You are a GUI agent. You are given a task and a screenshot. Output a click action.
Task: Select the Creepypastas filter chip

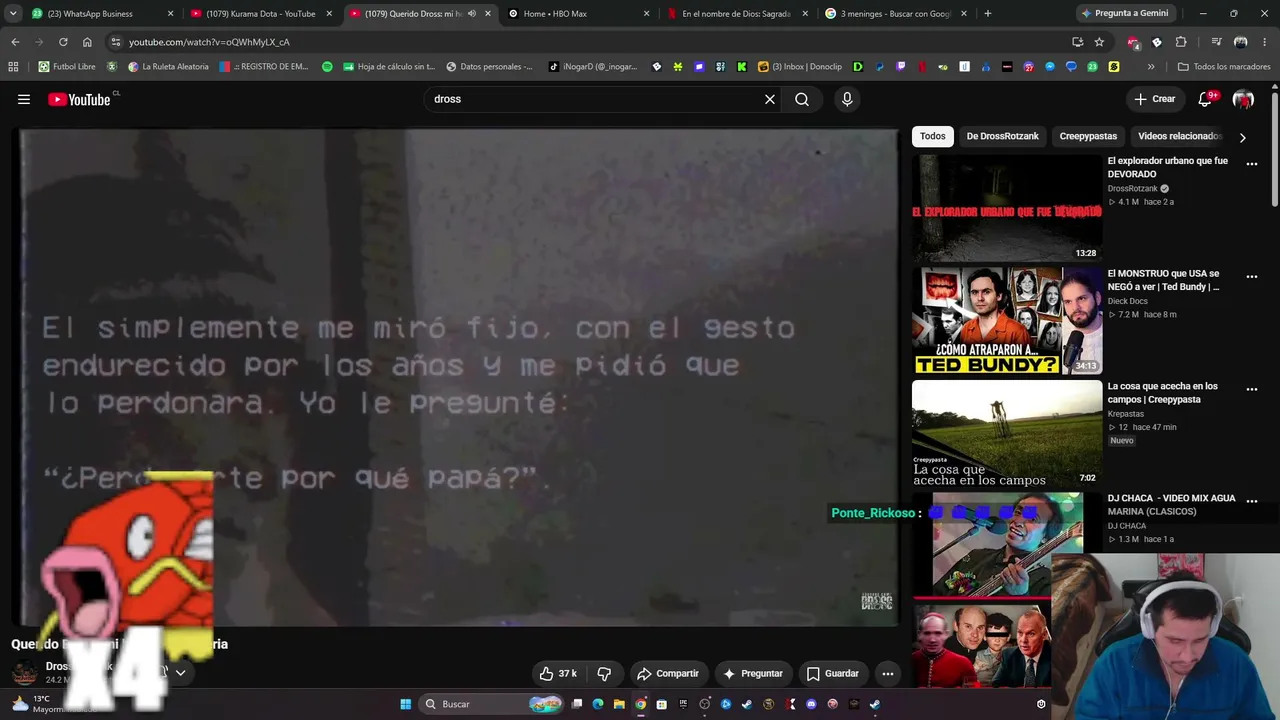click(x=1088, y=136)
